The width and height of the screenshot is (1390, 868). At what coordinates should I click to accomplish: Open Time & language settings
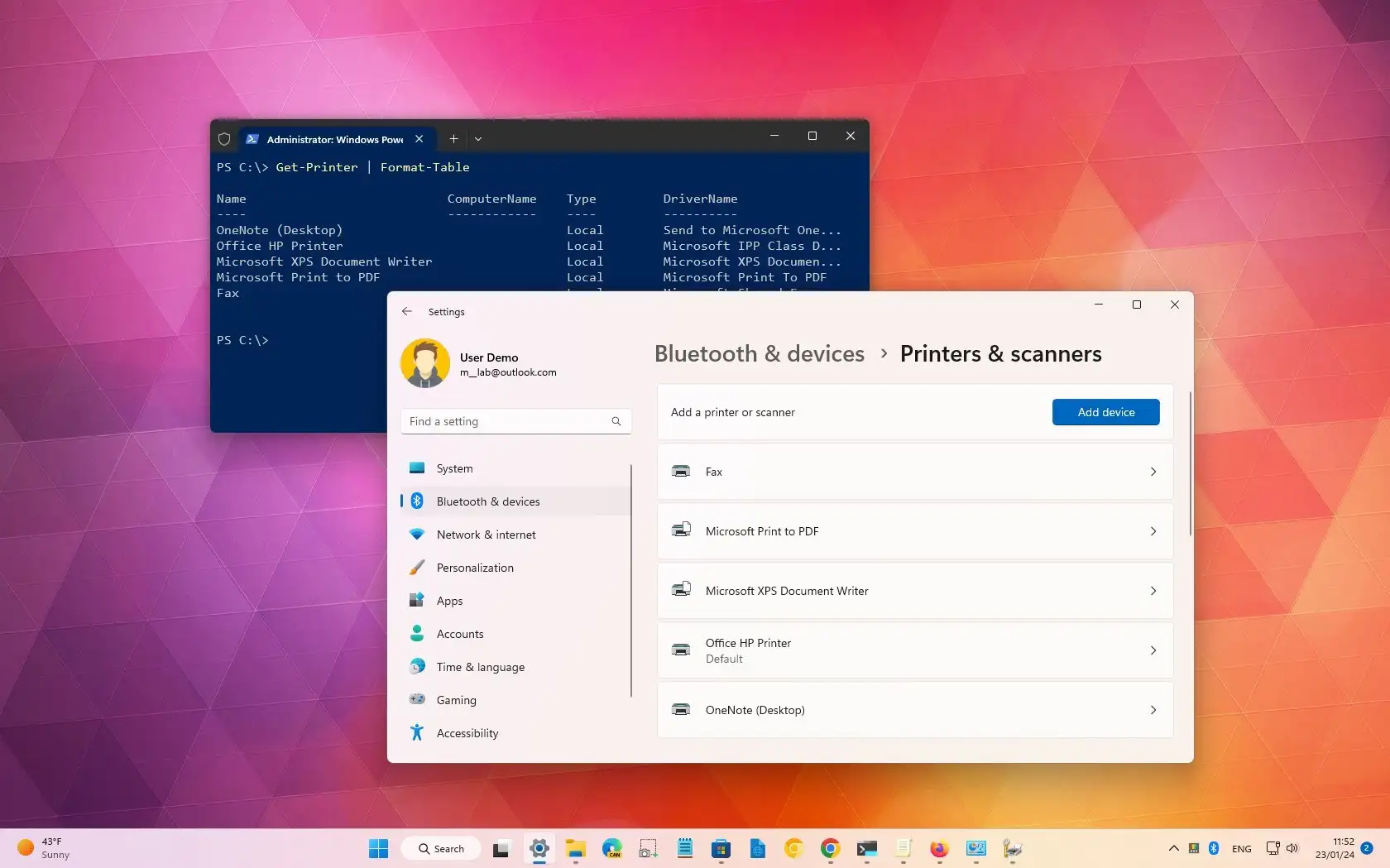(x=480, y=666)
